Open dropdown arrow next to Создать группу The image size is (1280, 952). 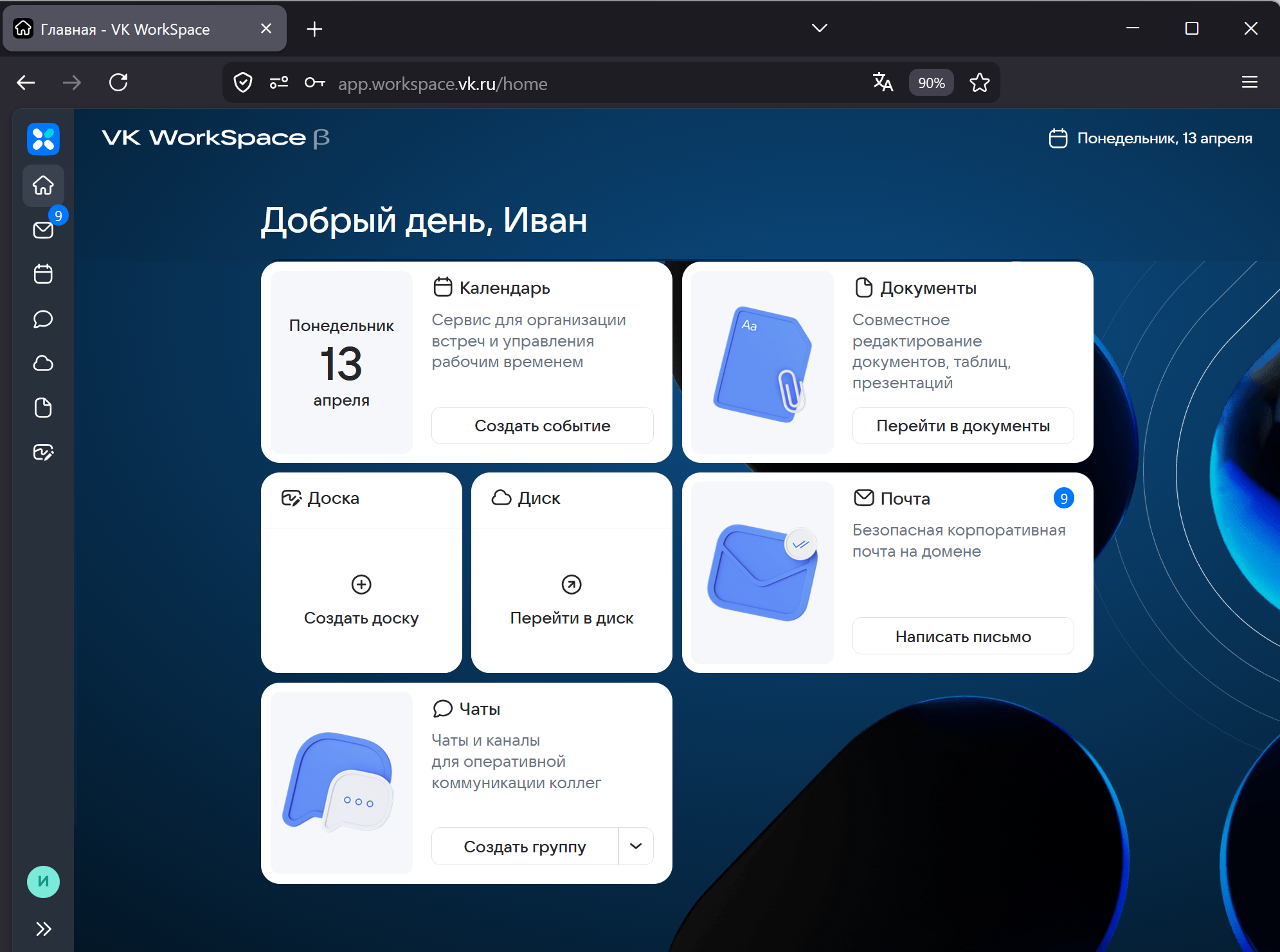(x=635, y=846)
